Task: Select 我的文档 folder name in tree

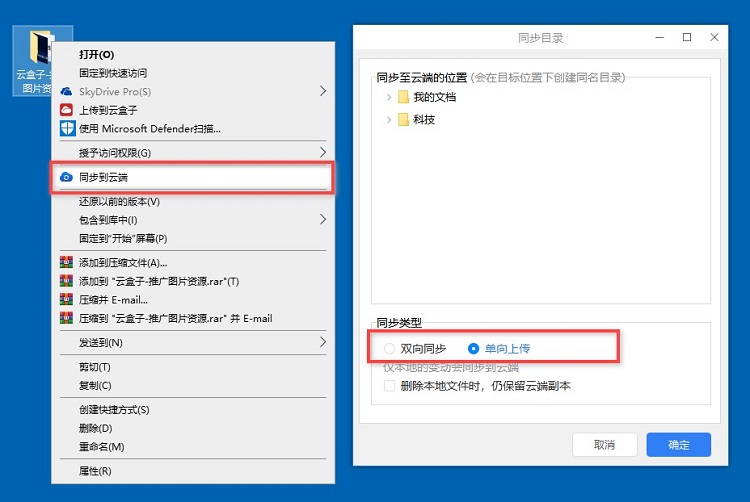Action: (434, 97)
